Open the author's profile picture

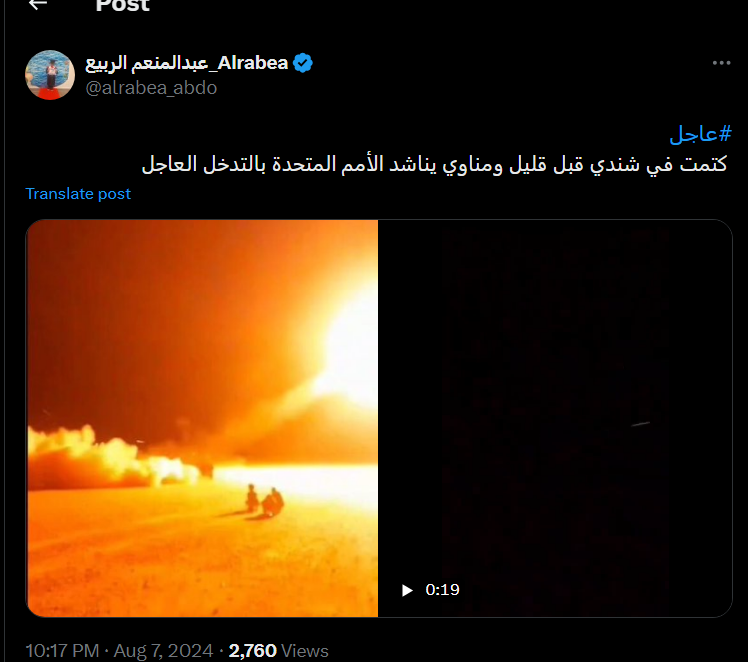click(50, 75)
